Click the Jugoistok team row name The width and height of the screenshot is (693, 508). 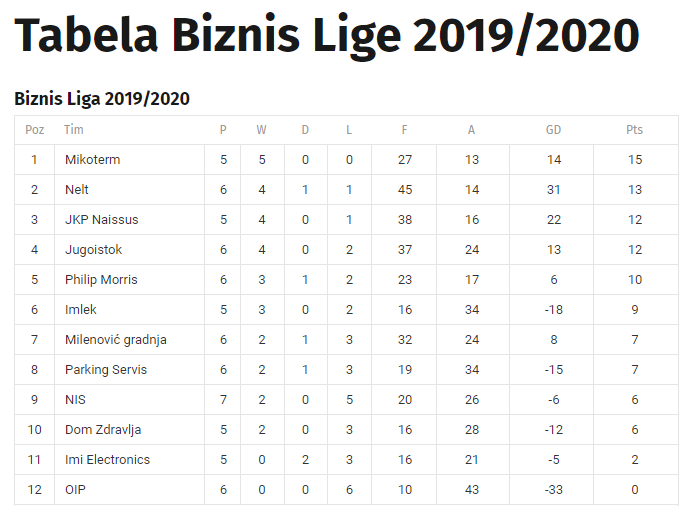[93, 250]
